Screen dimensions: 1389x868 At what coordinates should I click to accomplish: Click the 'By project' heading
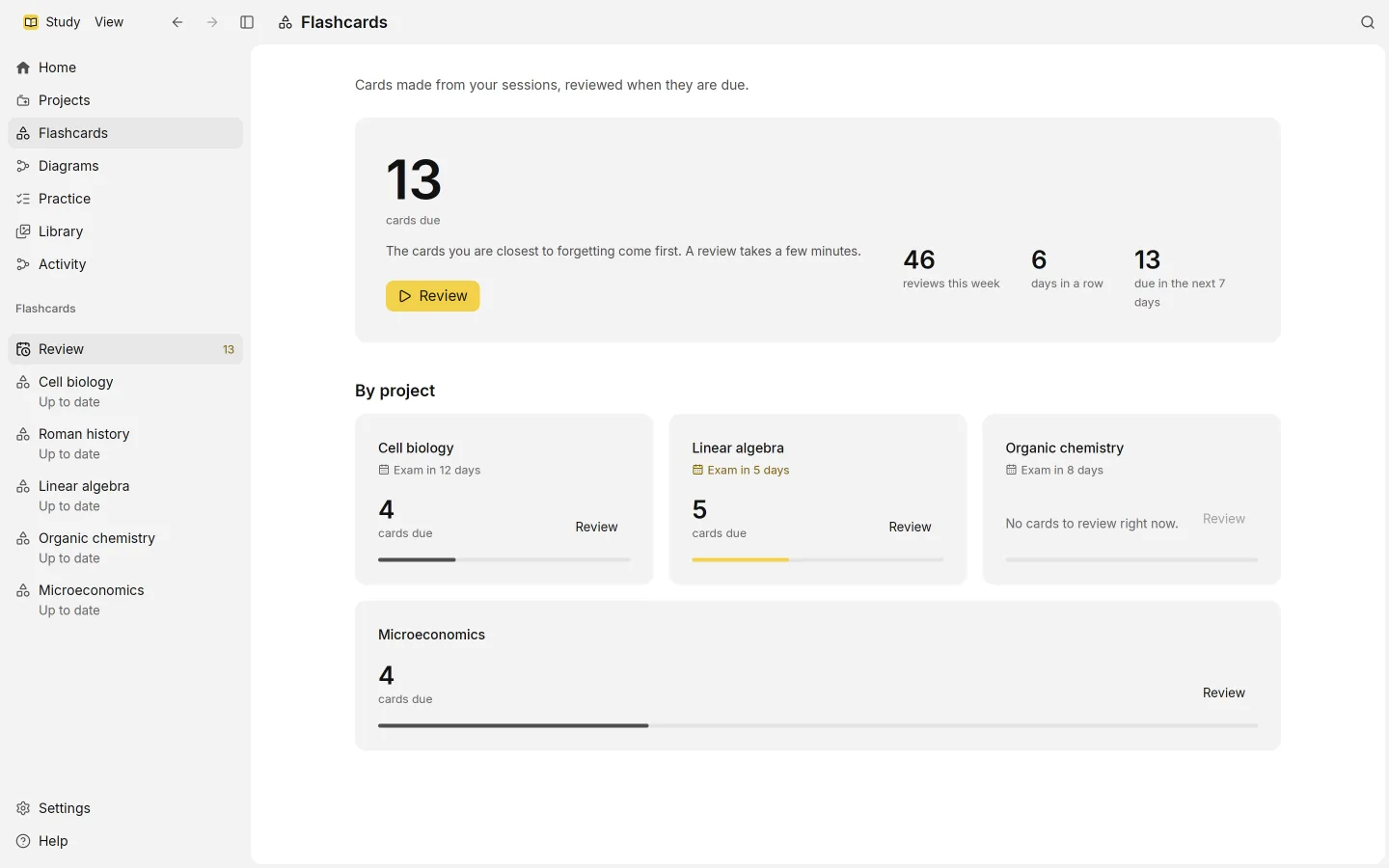tap(395, 391)
